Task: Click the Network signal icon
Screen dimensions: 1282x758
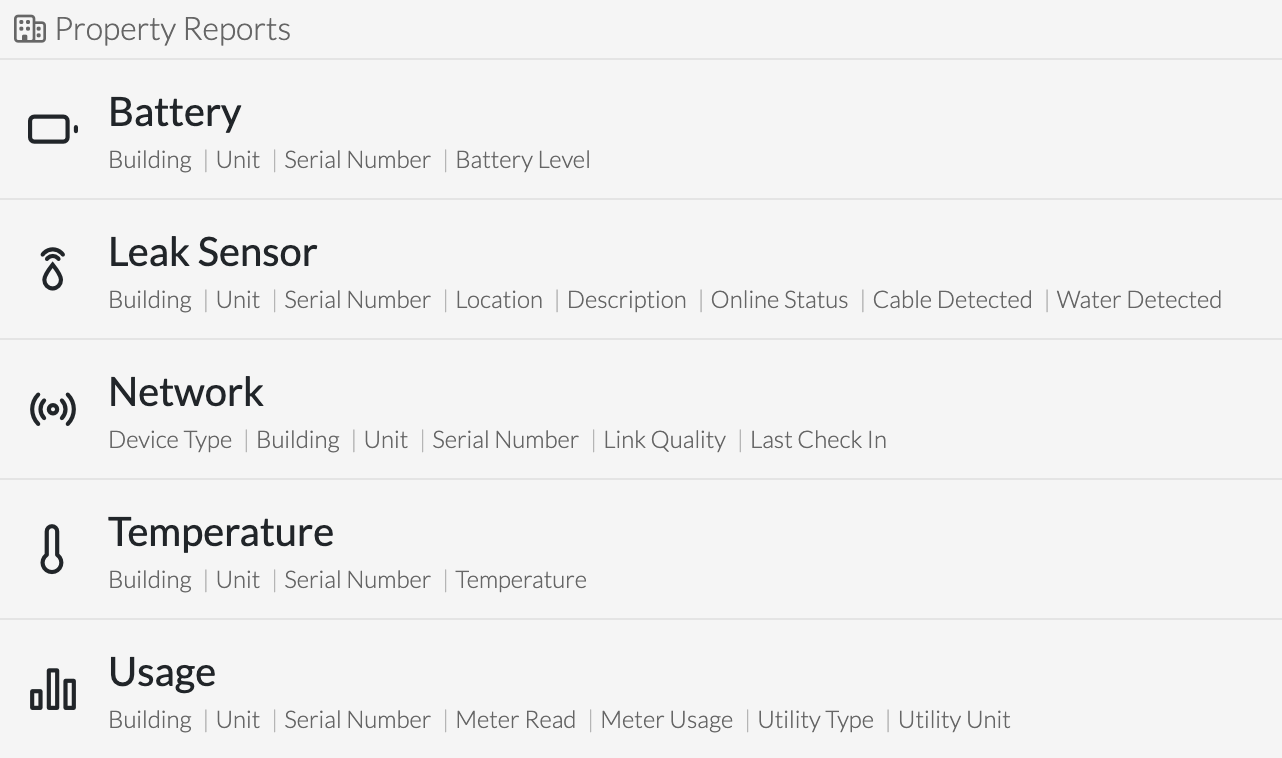Action: 53,410
